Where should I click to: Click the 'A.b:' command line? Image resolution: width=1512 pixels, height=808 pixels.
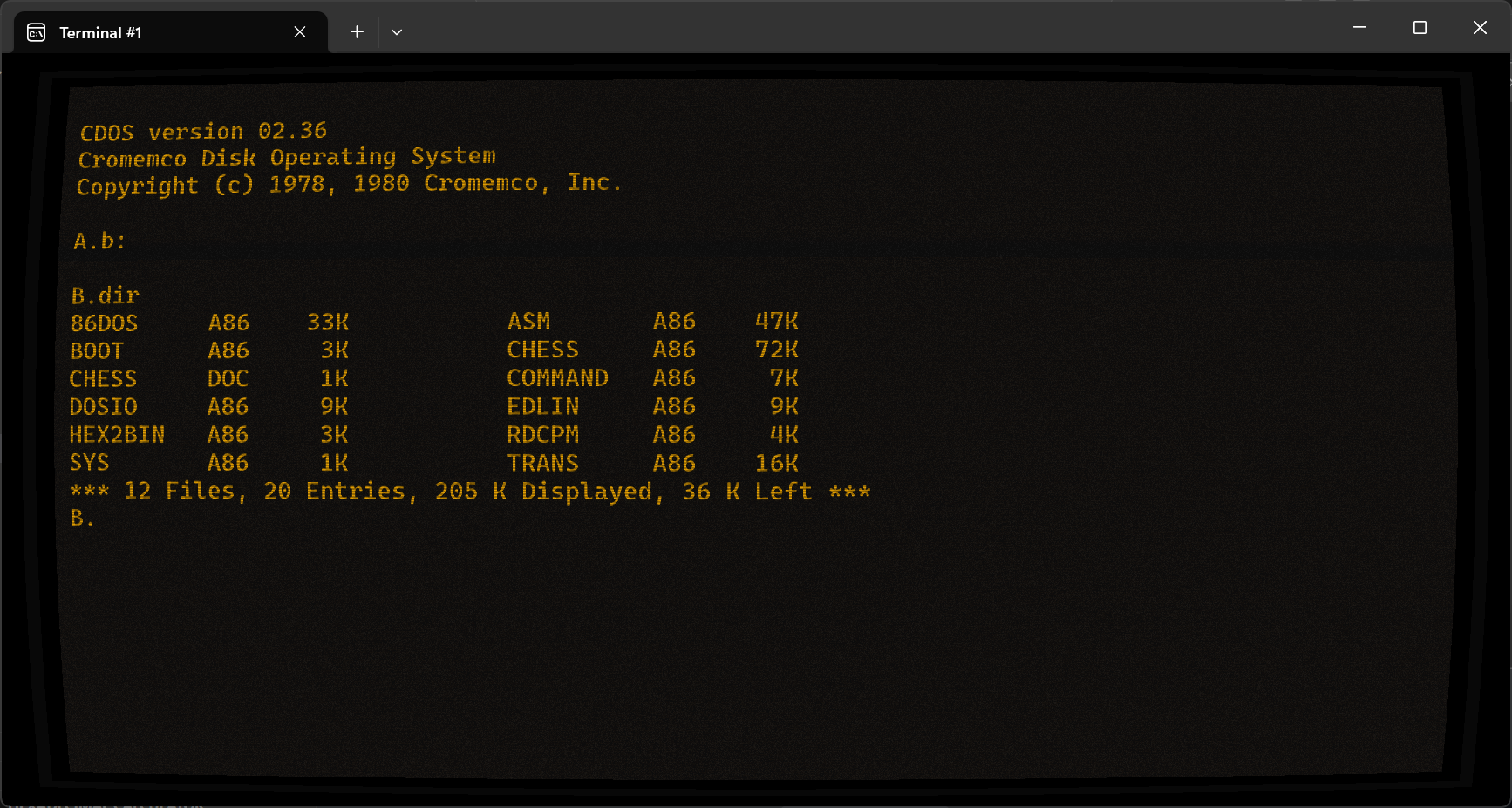[99, 241]
